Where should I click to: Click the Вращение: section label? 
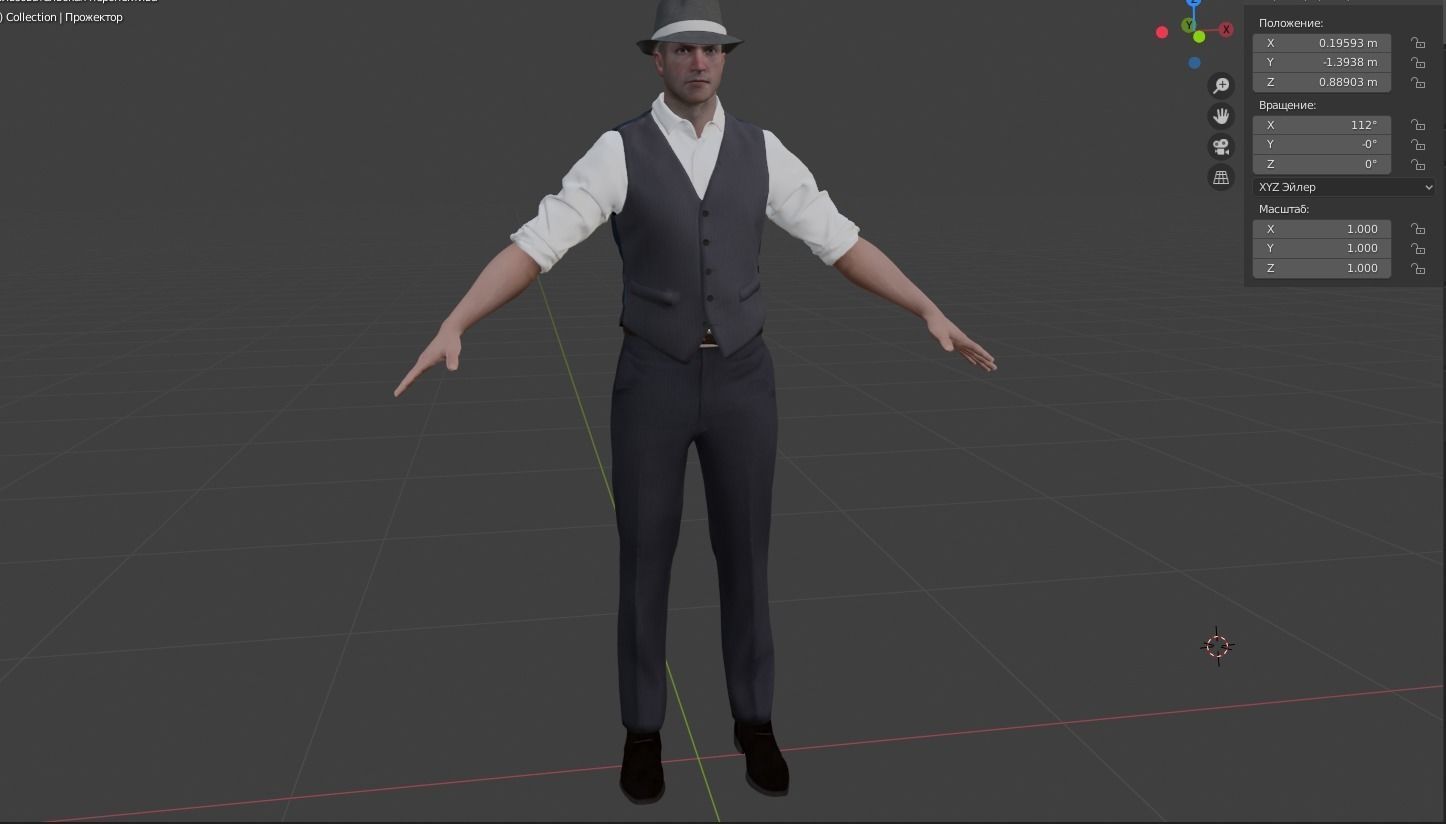(1287, 105)
